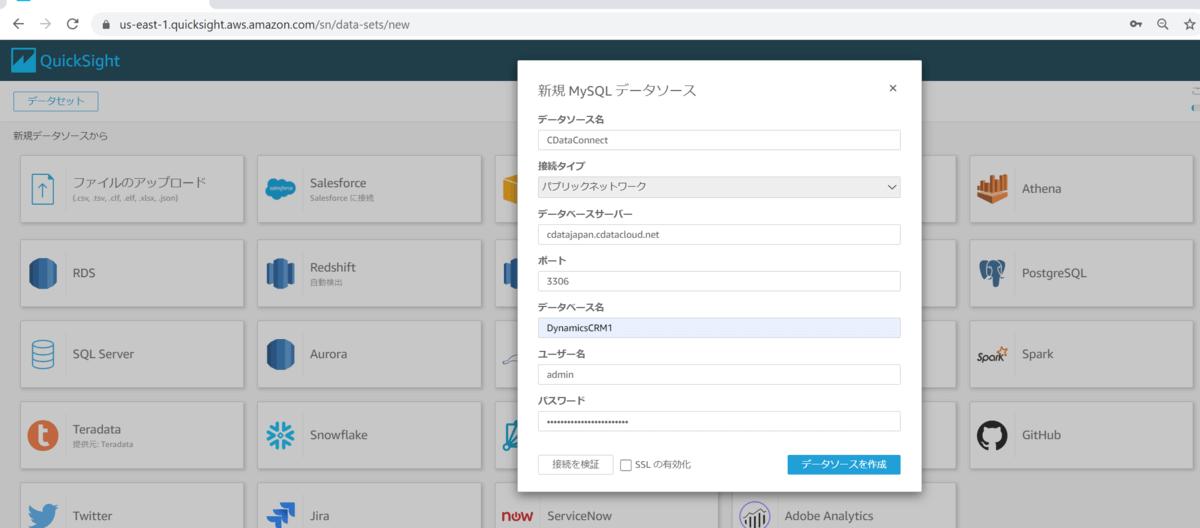Click the データセット button
1200x528 pixels.
[56, 101]
